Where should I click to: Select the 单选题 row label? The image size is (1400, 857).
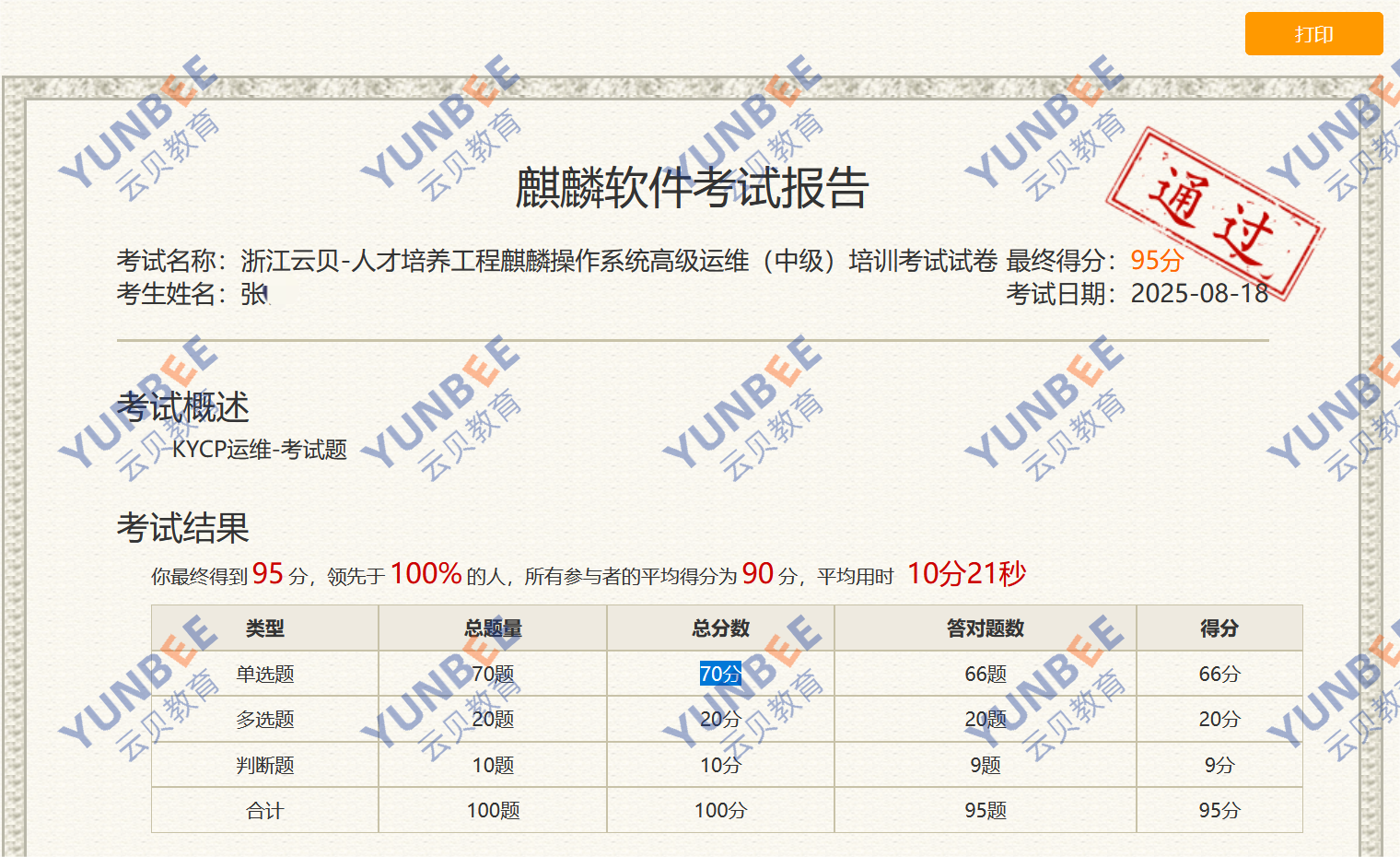(265, 674)
